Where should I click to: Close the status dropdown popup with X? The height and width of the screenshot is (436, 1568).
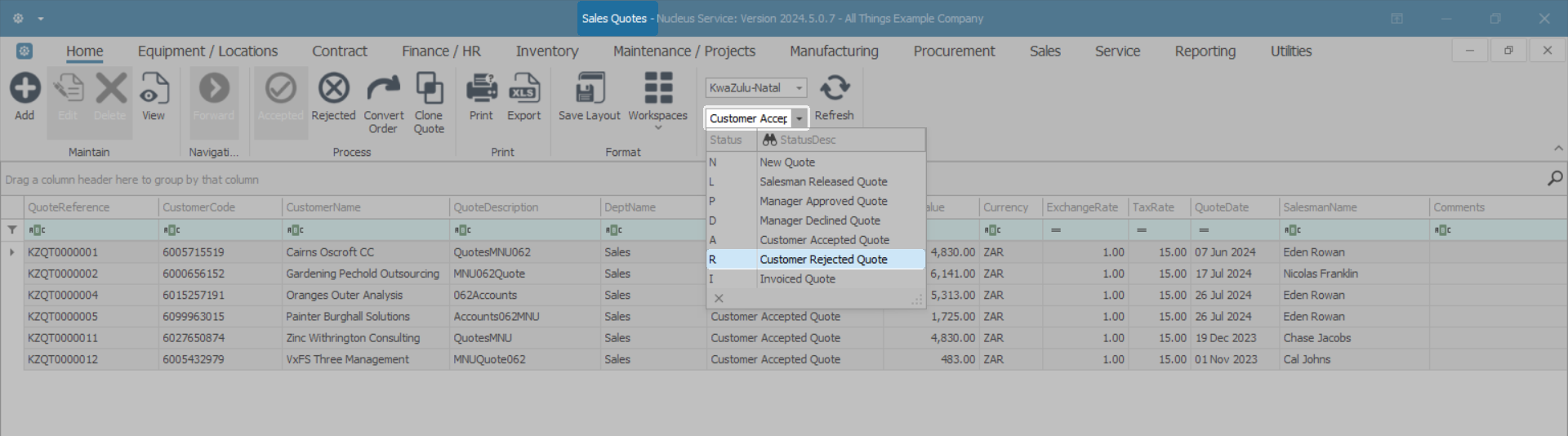coord(719,299)
